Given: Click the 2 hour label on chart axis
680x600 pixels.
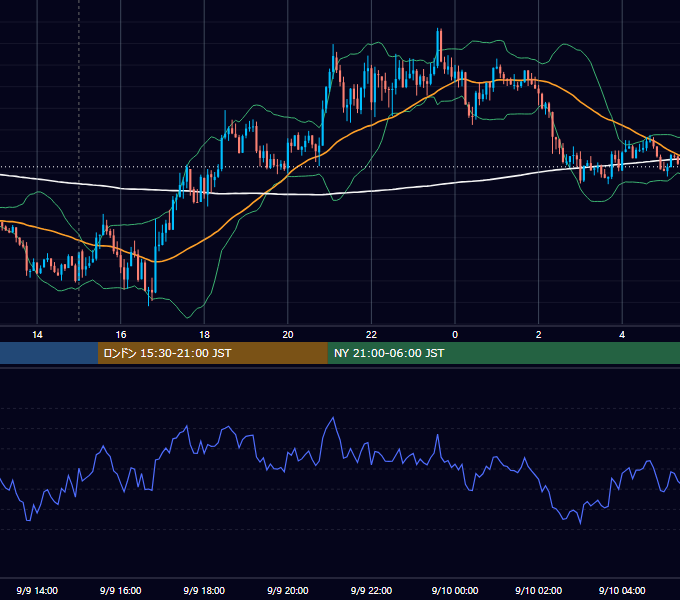Looking at the screenshot, I should pyautogui.click(x=539, y=335).
